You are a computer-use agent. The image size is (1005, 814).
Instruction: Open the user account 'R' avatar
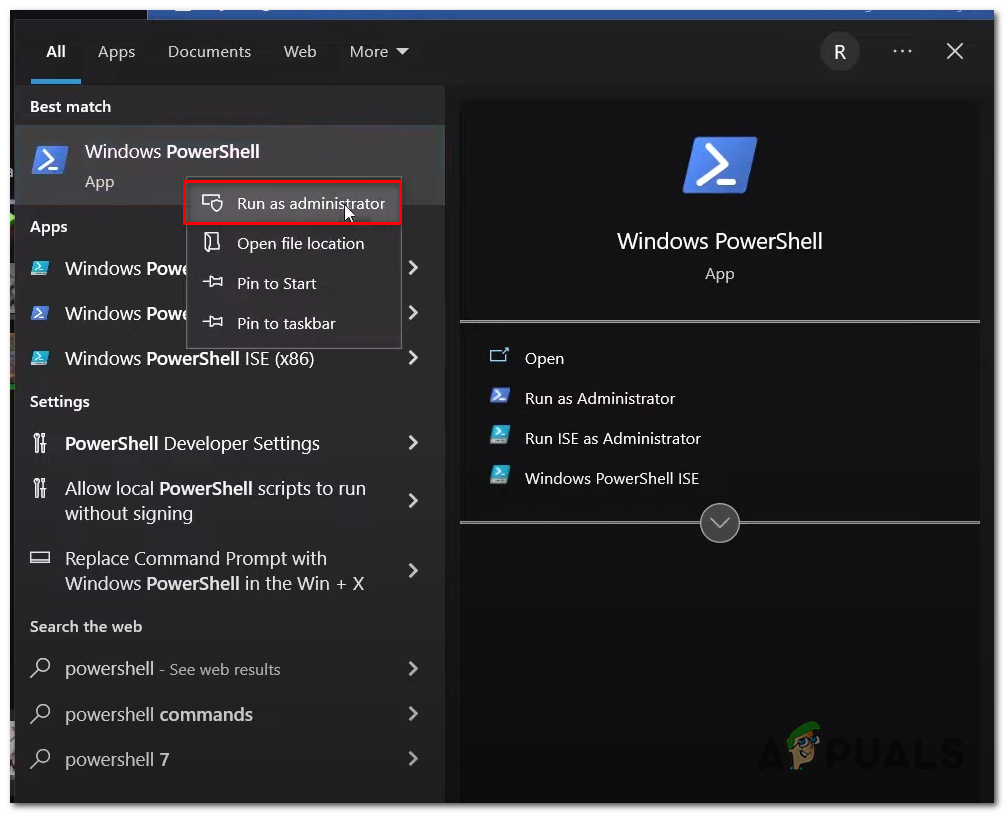pos(840,52)
